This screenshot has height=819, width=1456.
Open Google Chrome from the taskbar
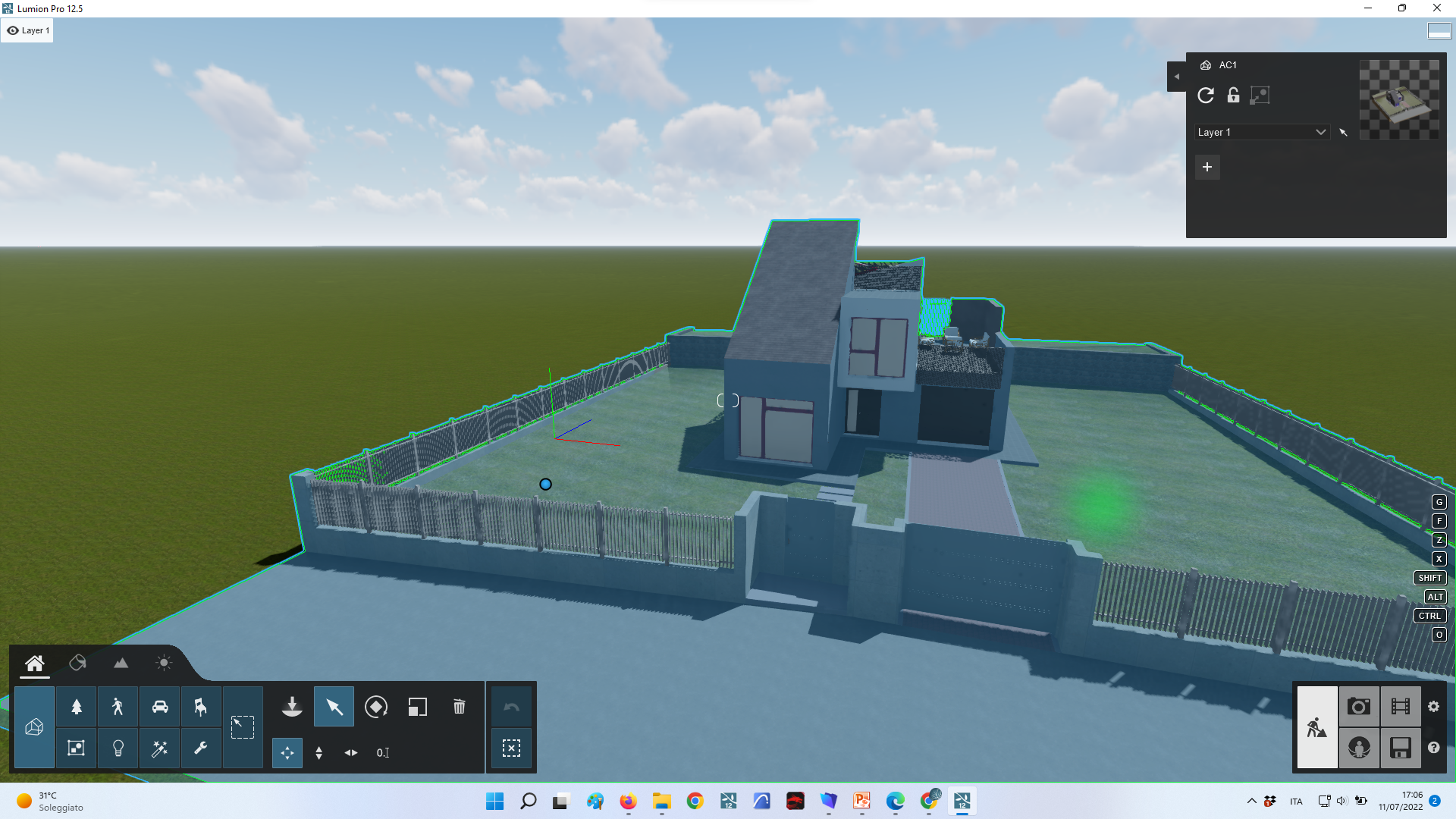[x=695, y=801]
